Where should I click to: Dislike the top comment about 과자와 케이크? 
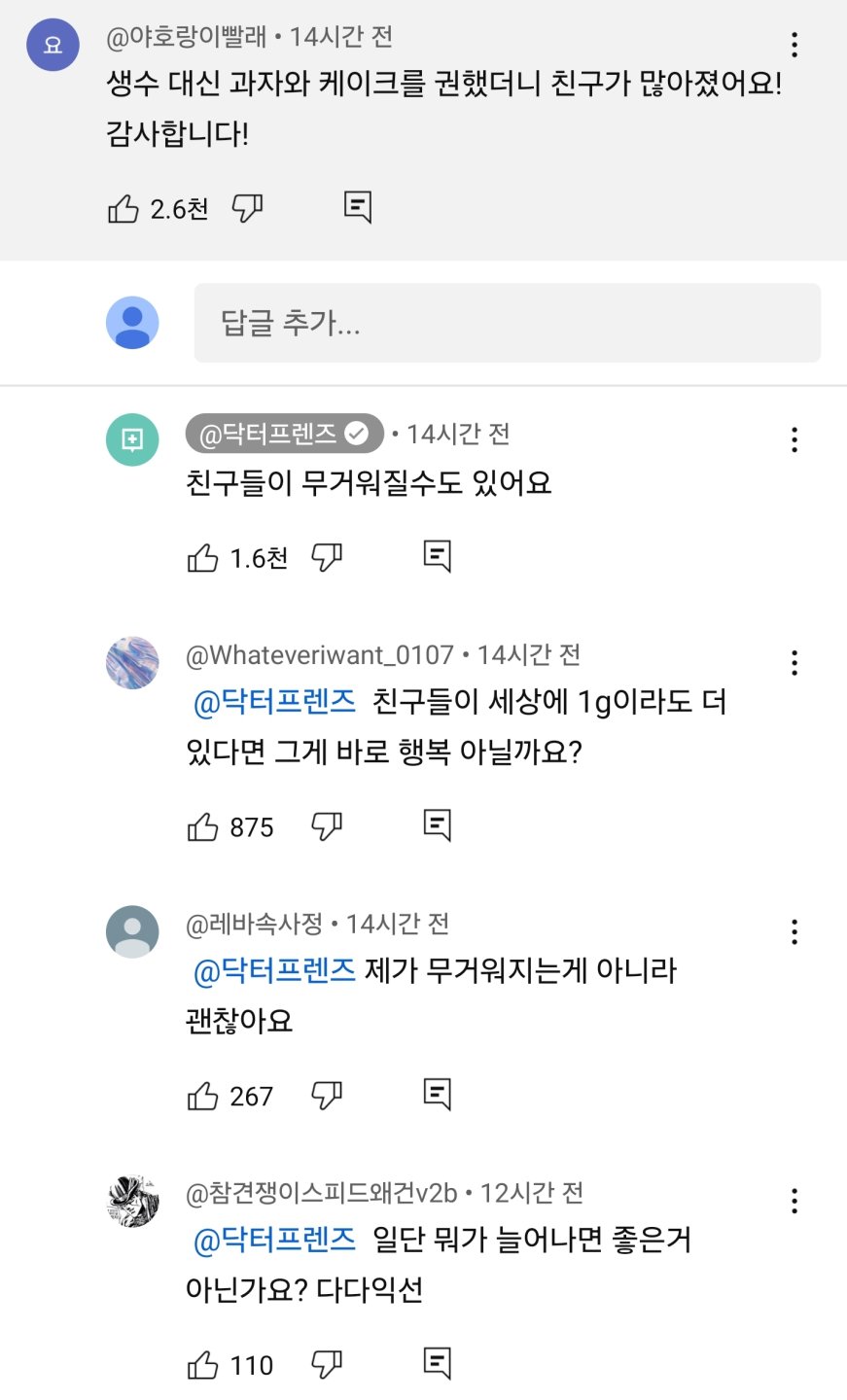click(249, 207)
